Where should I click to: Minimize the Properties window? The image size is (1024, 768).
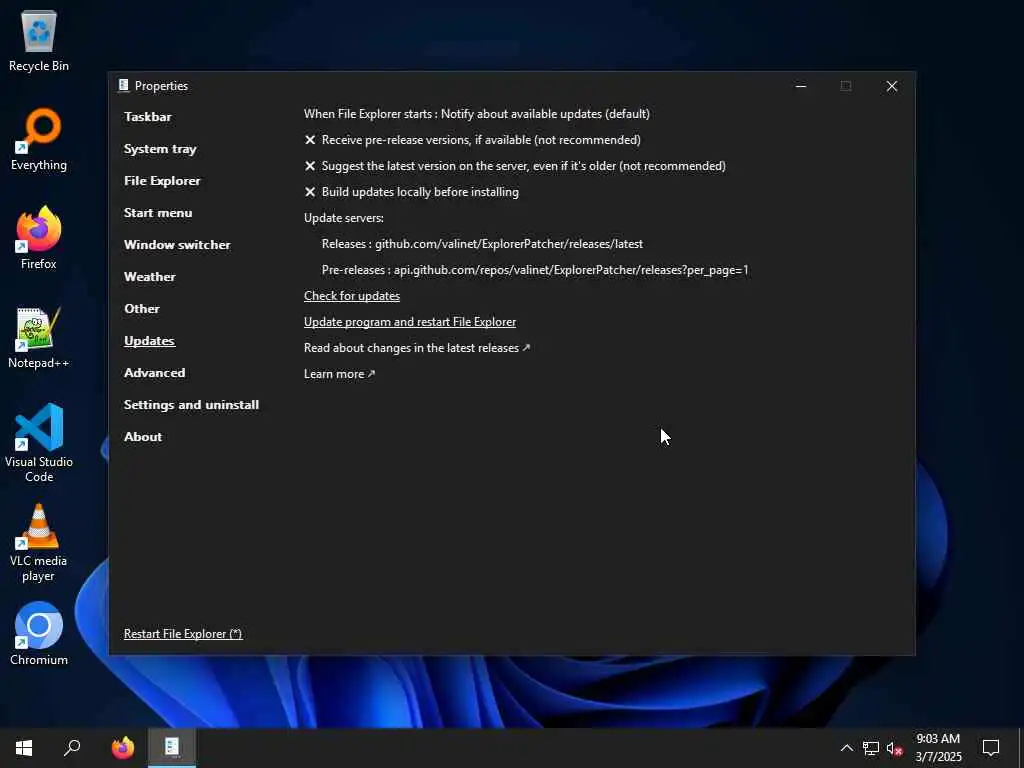pos(801,86)
